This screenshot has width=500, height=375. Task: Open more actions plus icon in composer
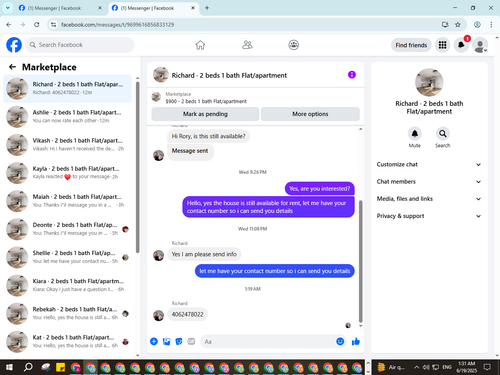pos(154,341)
